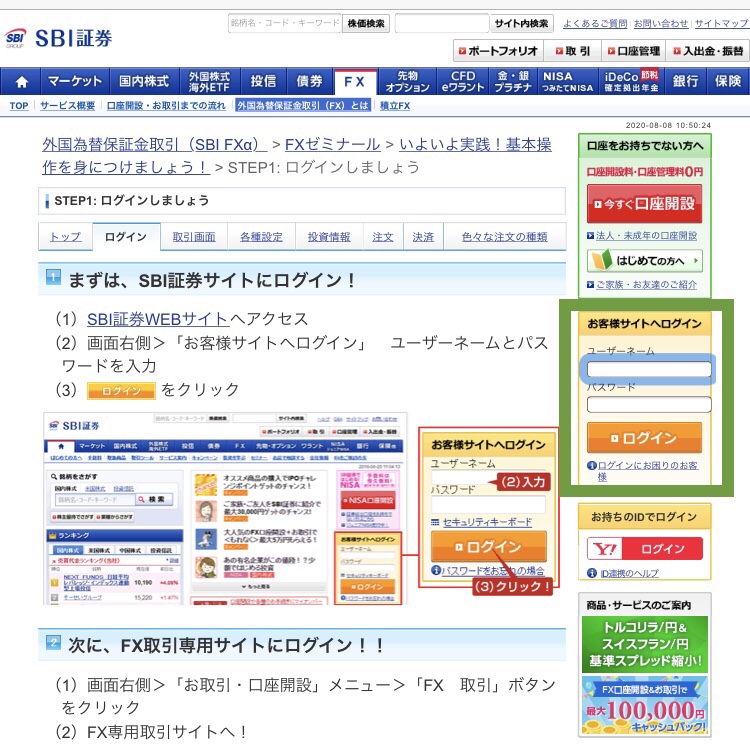Click the 今すぐ口座開設 red button
This screenshot has width=750, height=744.
click(x=645, y=204)
